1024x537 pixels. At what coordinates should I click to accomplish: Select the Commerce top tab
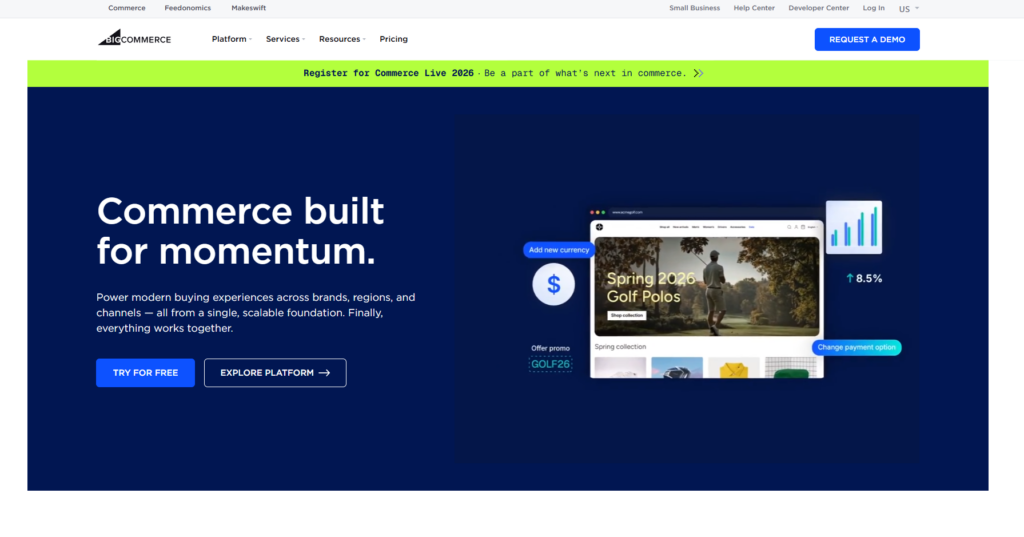pyautogui.click(x=127, y=8)
